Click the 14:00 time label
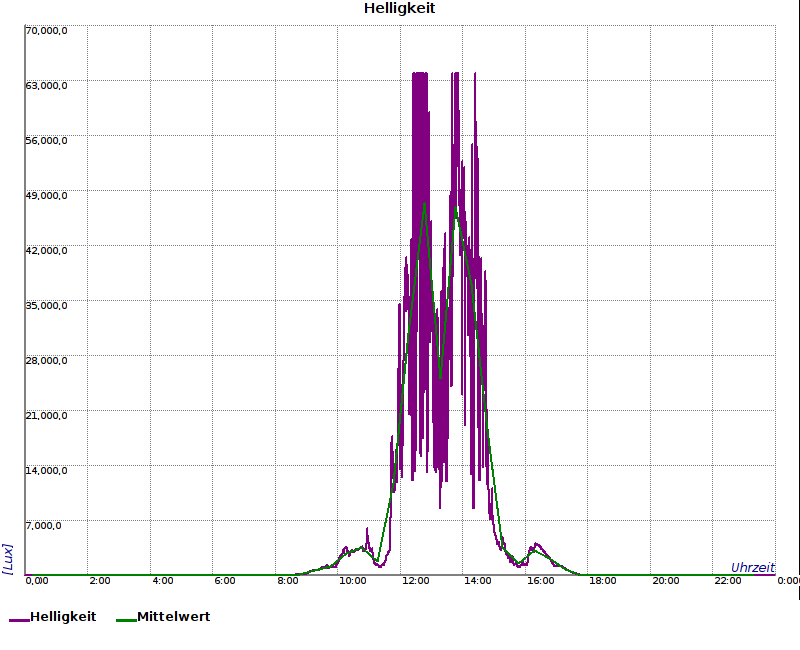 [478, 581]
